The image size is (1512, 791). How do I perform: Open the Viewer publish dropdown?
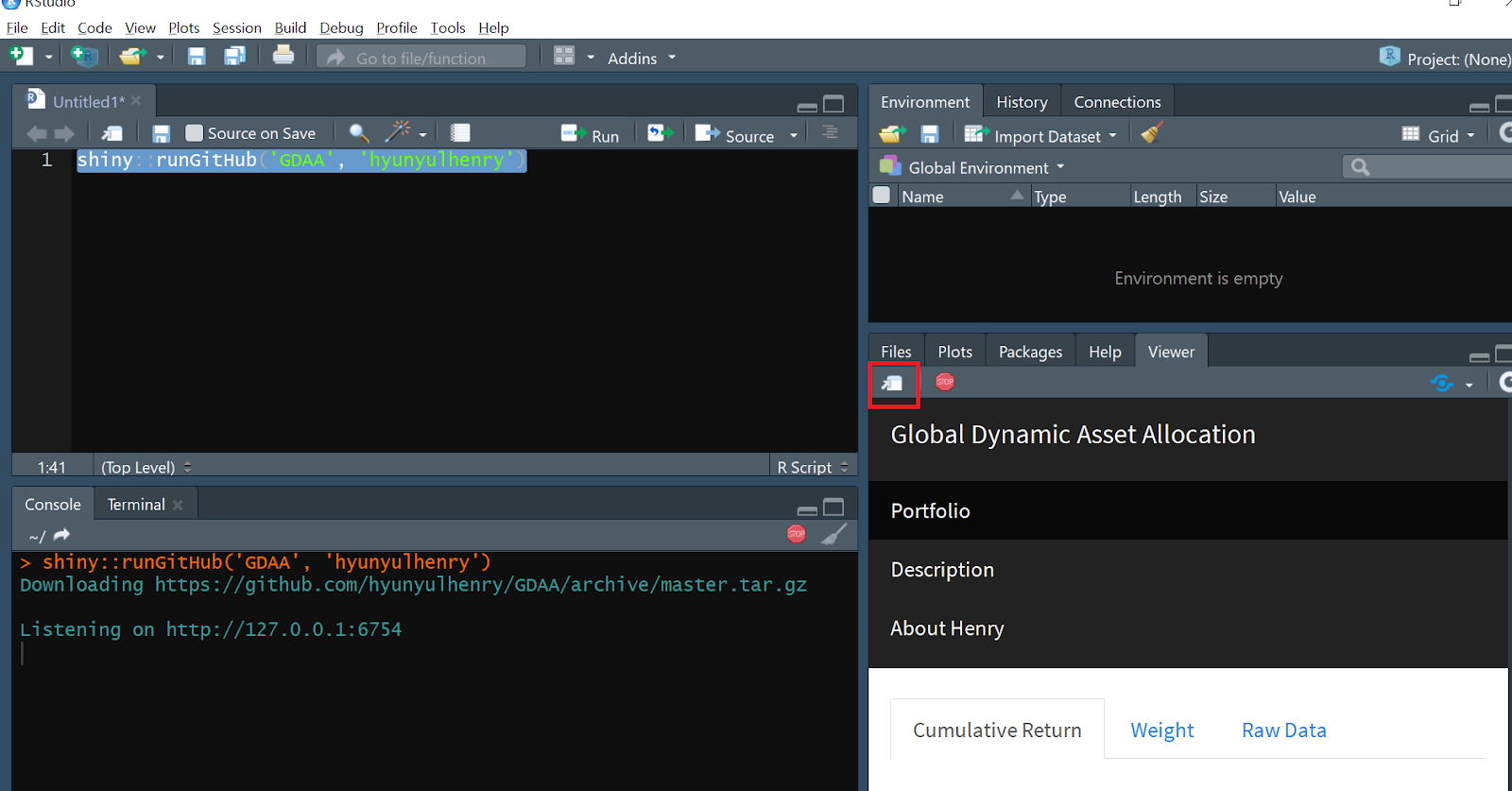(x=1469, y=385)
